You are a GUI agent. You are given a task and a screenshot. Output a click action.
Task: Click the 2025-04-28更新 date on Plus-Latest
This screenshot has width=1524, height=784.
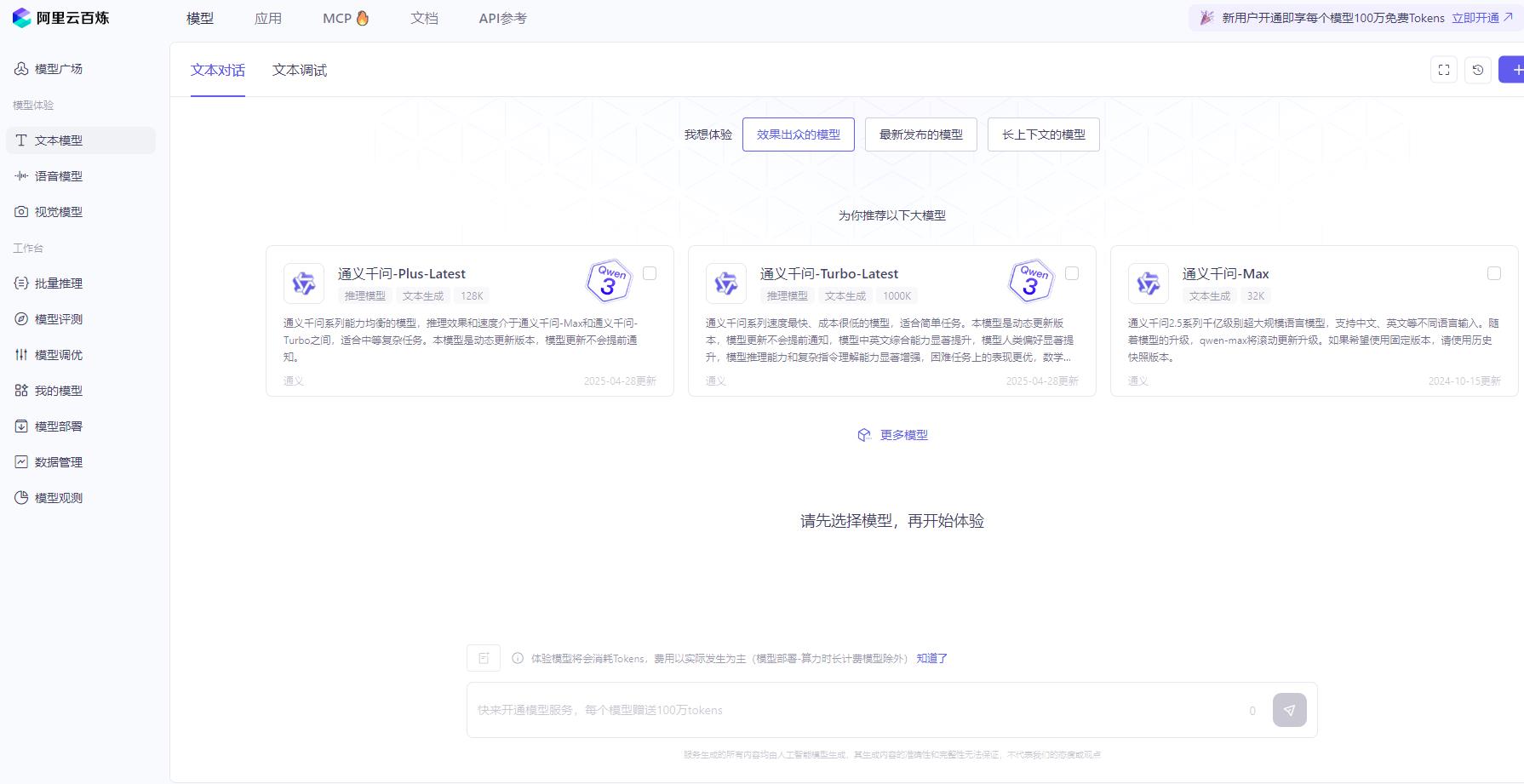620,381
